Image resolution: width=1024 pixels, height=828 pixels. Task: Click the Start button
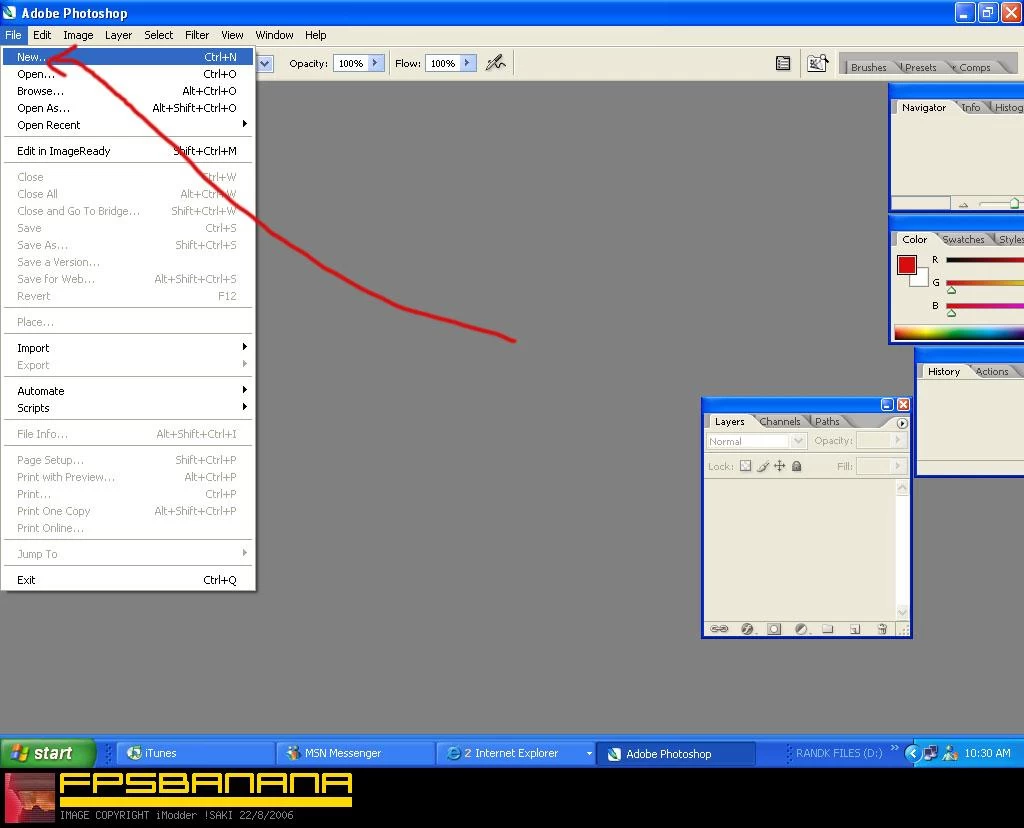[48, 753]
